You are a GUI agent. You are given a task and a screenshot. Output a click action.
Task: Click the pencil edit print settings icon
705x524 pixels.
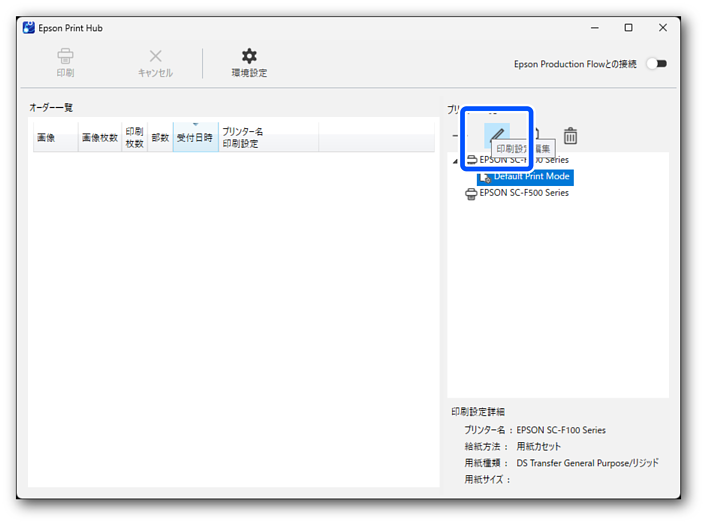(497, 134)
